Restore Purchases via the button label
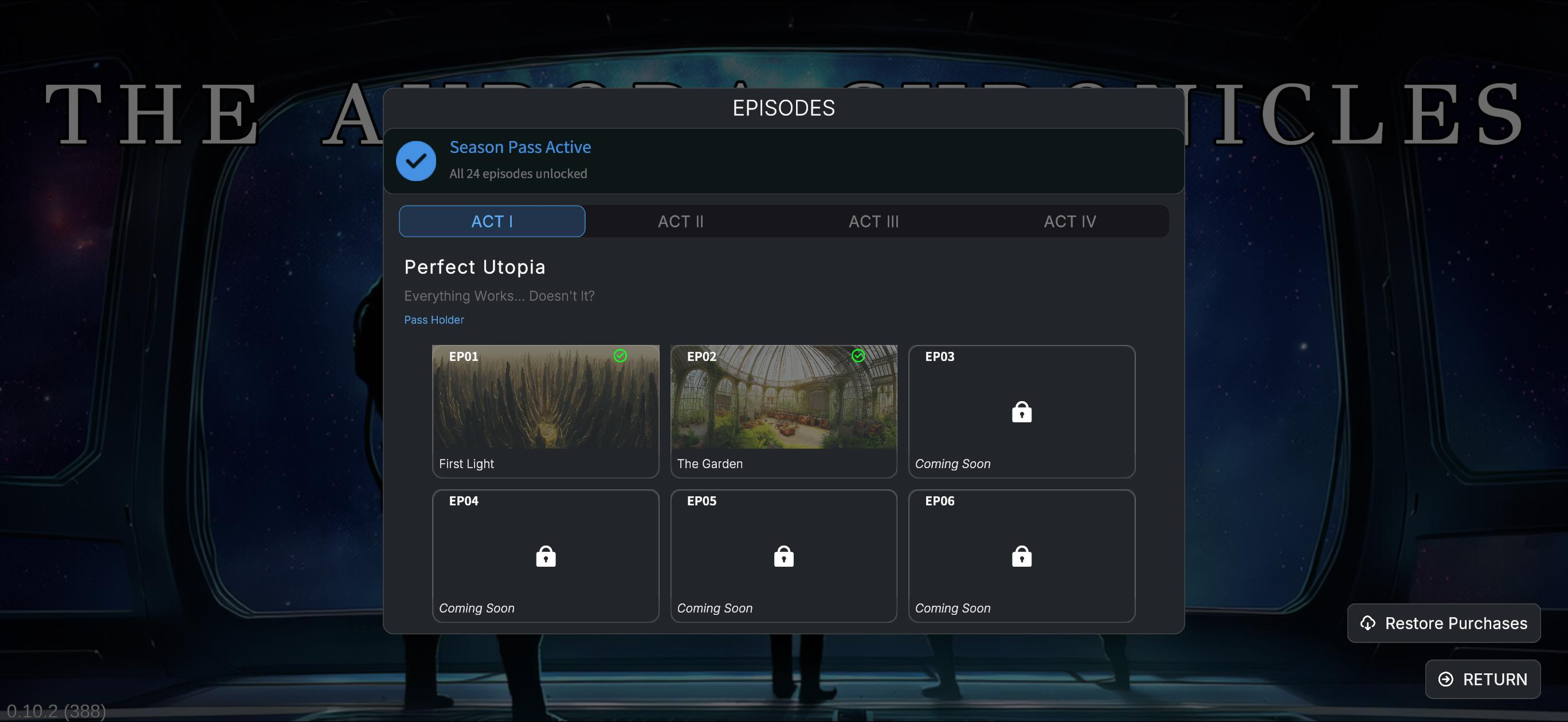Viewport: 1568px width, 722px height. click(1456, 623)
